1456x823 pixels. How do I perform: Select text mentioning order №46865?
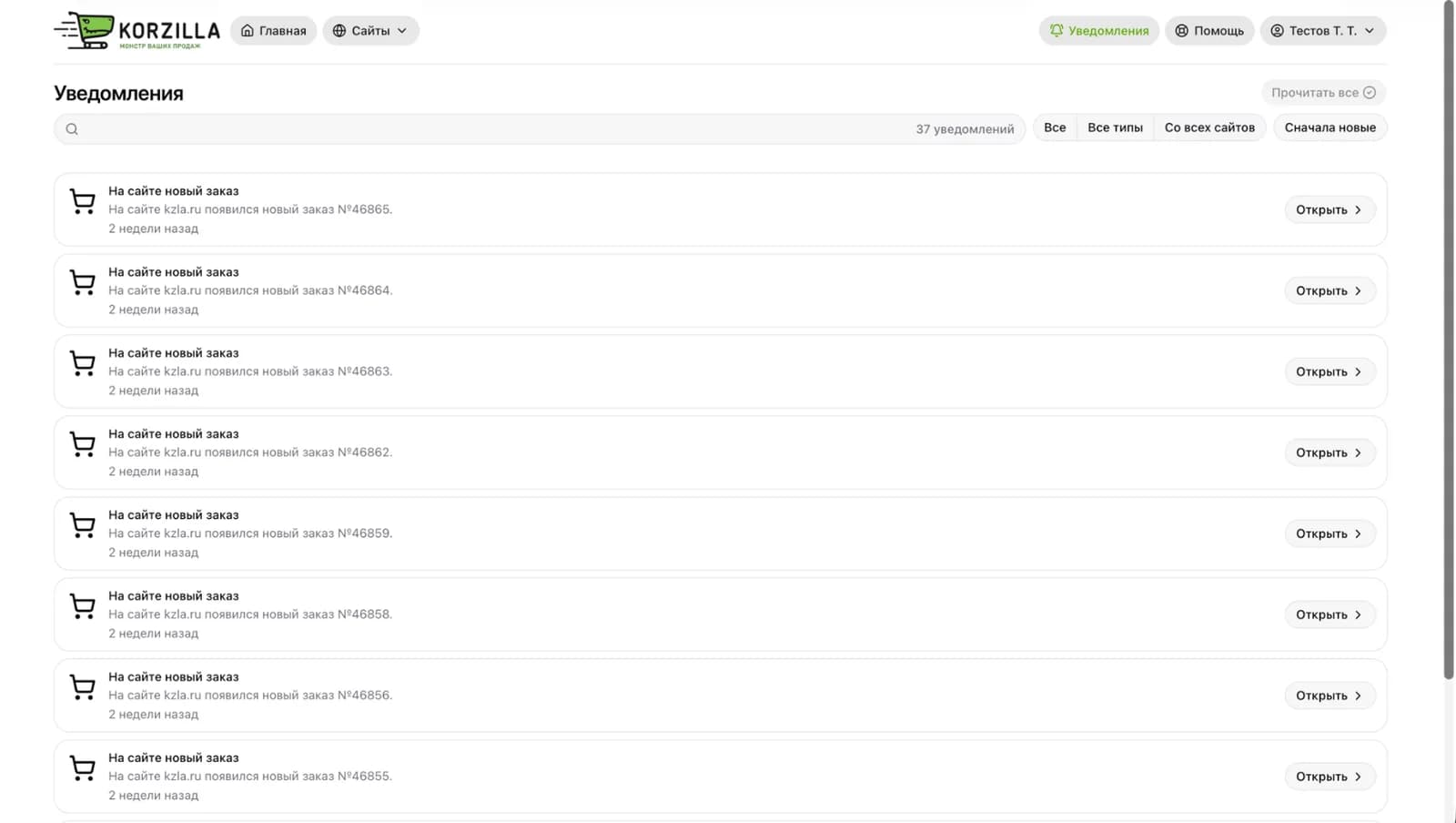click(x=250, y=209)
